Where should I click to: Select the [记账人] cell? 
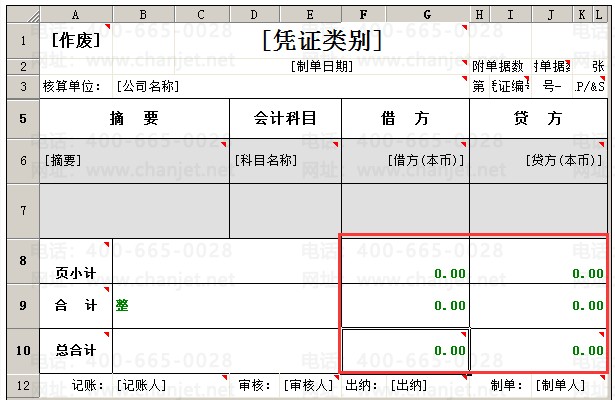point(171,385)
